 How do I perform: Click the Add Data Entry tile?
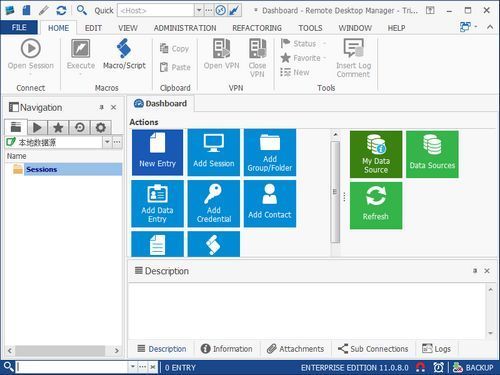point(157,204)
